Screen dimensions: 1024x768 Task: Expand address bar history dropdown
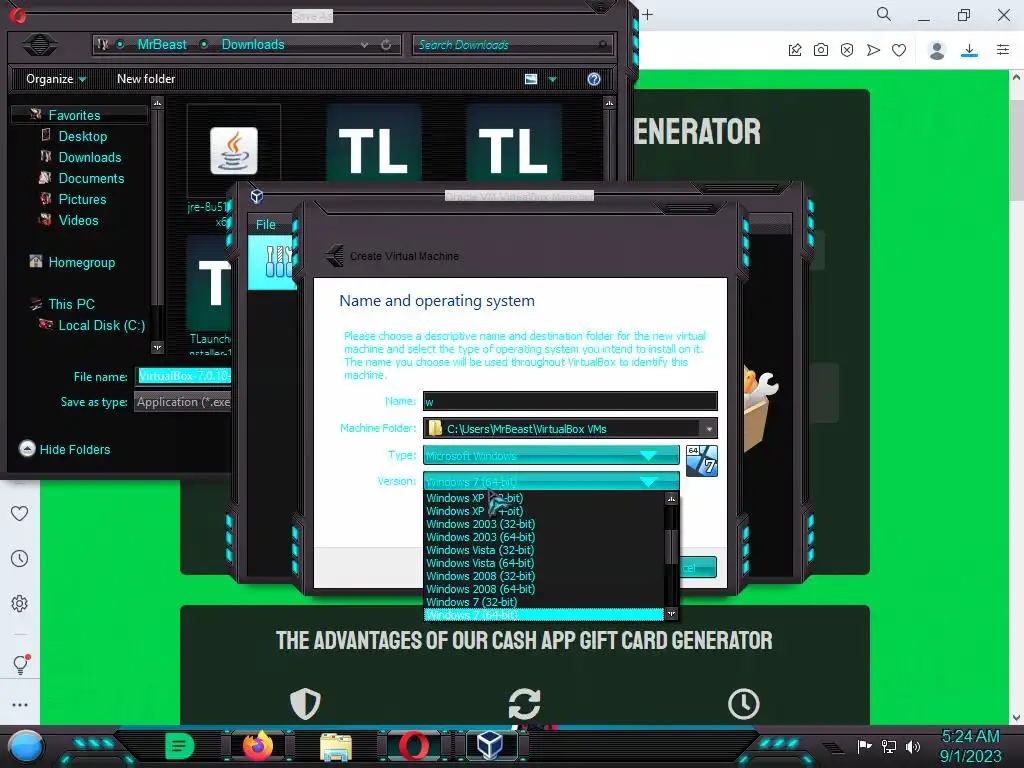[x=364, y=44]
